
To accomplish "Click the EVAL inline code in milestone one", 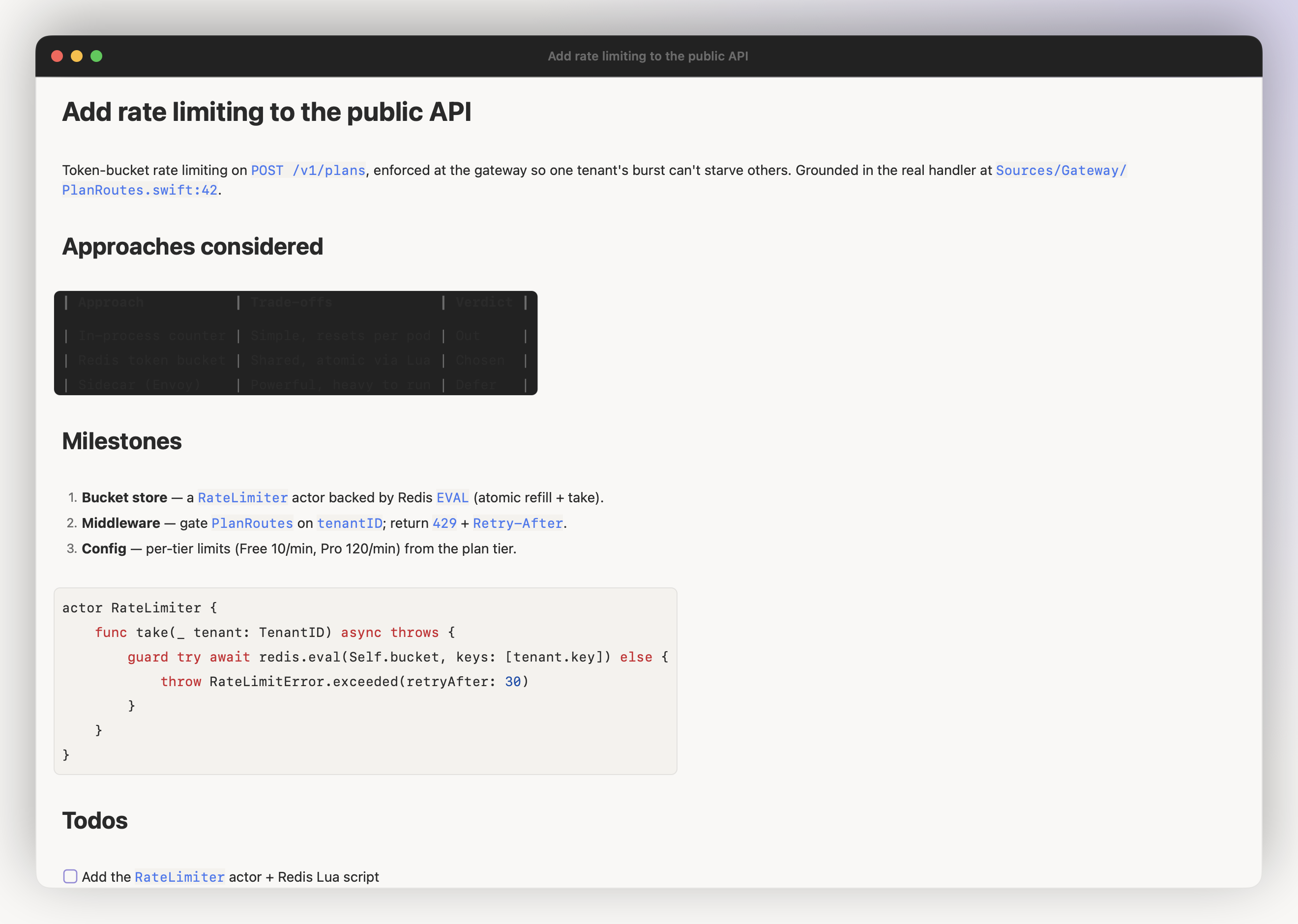I will click(x=452, y=498).
